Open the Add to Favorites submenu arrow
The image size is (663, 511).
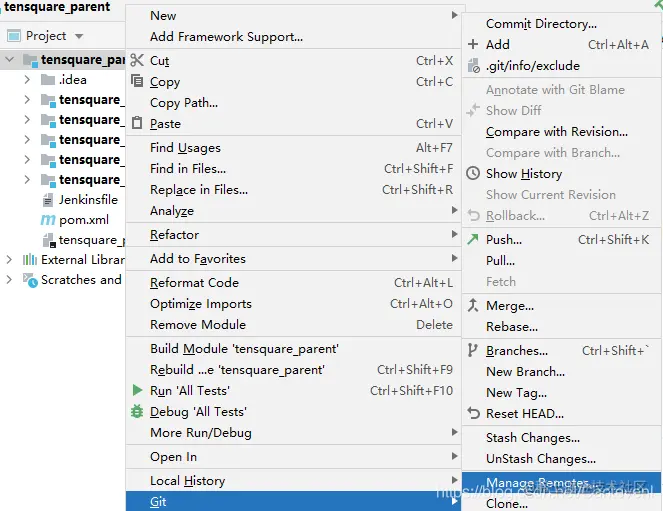click(455, 258)
